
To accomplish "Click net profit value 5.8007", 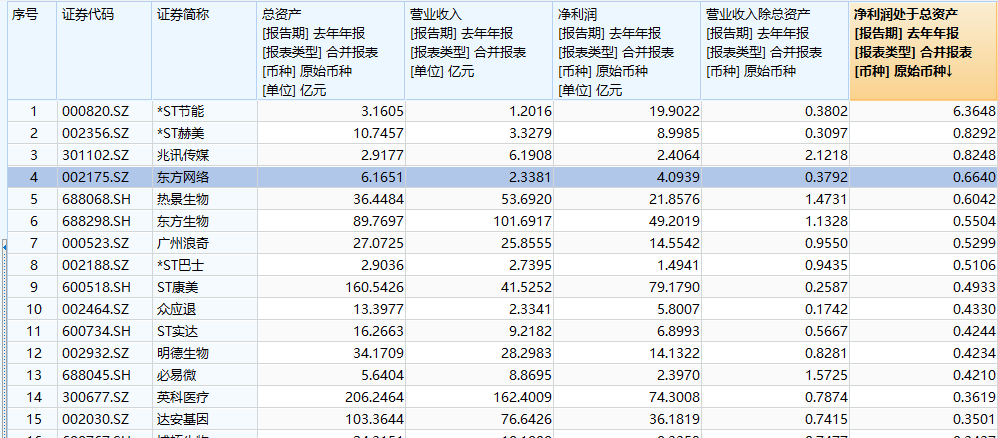I will click(x=678, y=309).
